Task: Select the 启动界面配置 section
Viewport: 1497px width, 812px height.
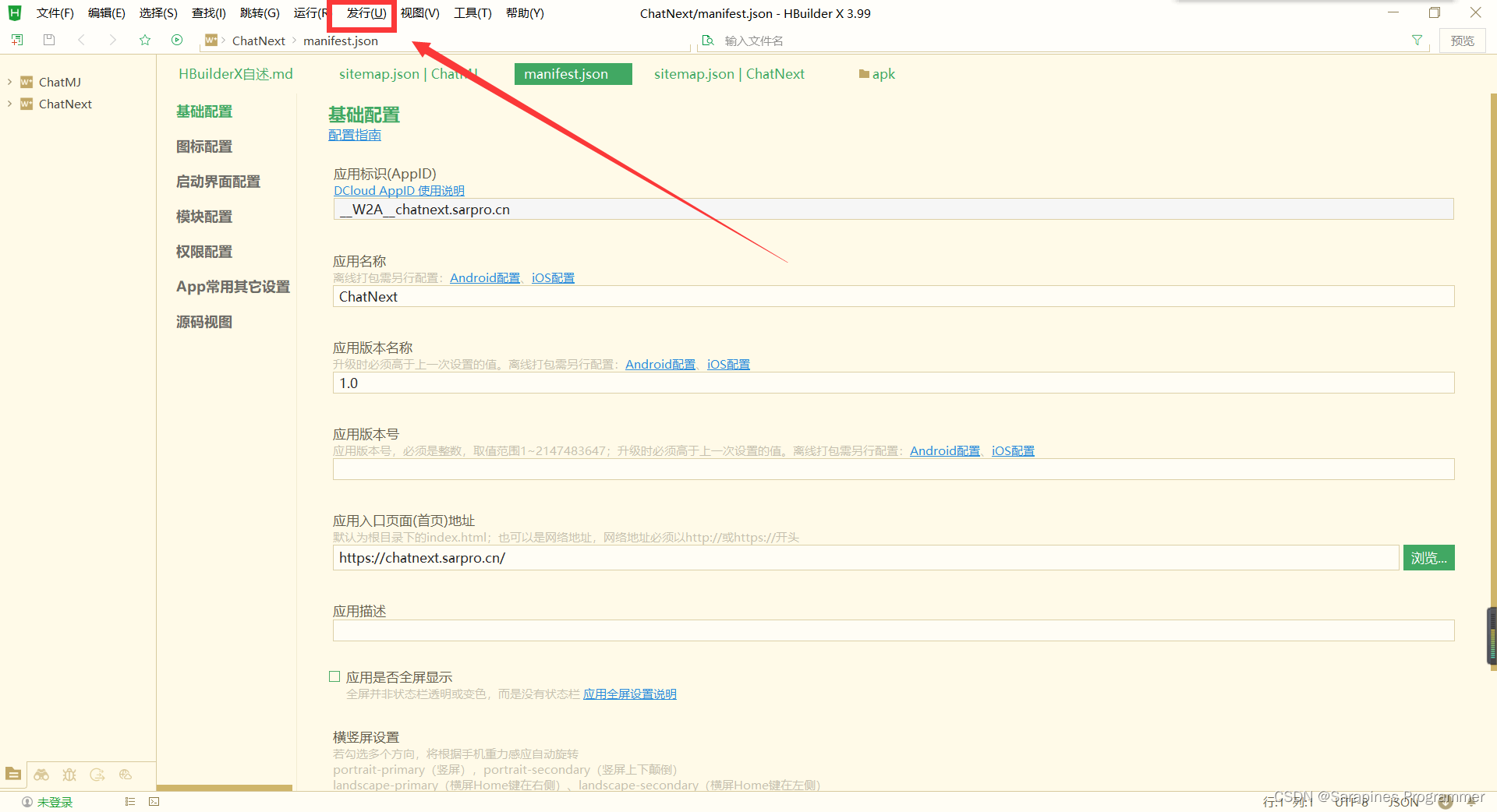Action: coord(218,182)
